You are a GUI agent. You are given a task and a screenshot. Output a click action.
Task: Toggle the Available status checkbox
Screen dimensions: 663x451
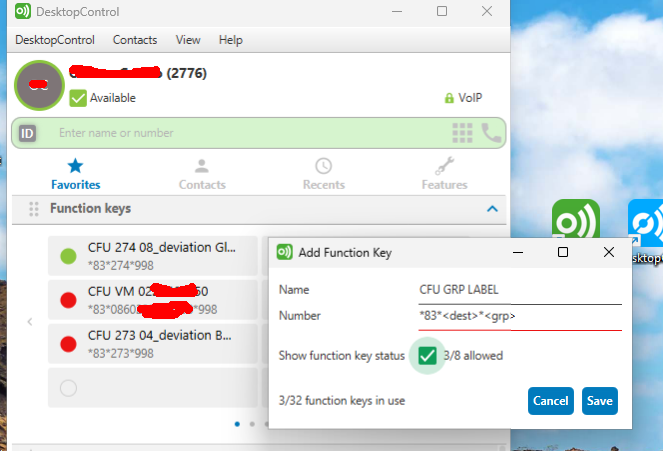[x=78, y=98]
